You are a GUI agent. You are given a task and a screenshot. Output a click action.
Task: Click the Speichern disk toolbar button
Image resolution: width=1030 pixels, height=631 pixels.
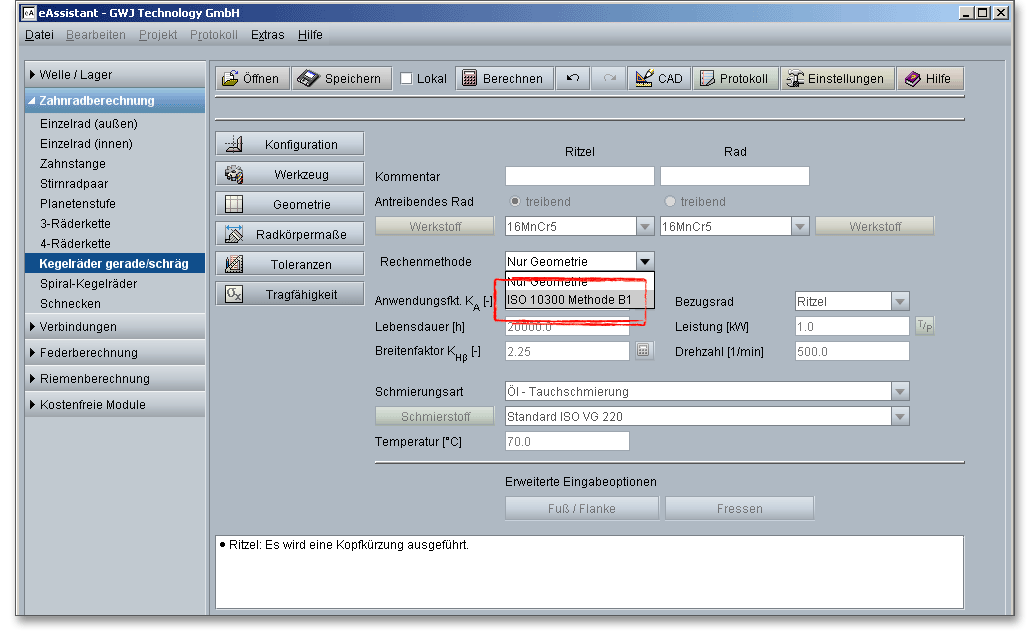[x=341, y=79]
